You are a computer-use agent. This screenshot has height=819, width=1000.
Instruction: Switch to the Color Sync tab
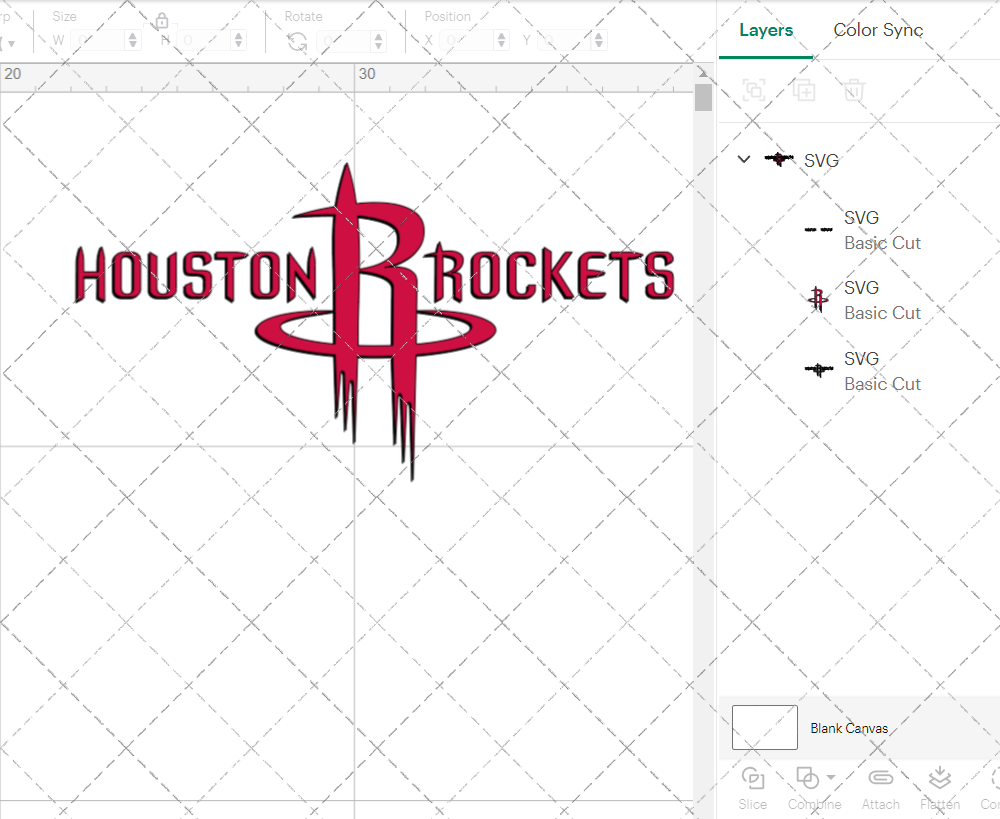point(878,30)
